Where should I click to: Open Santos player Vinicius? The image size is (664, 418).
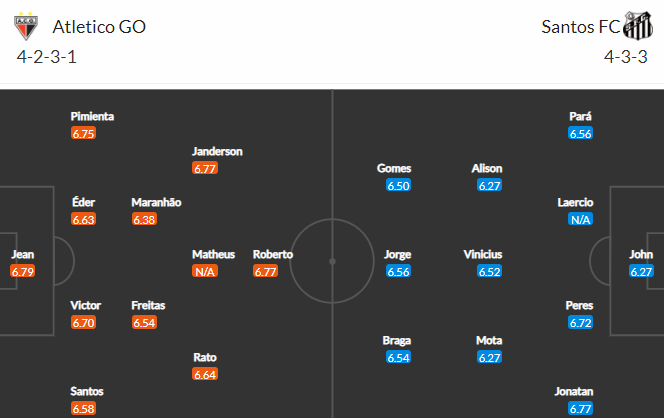(x=483, y=254)
